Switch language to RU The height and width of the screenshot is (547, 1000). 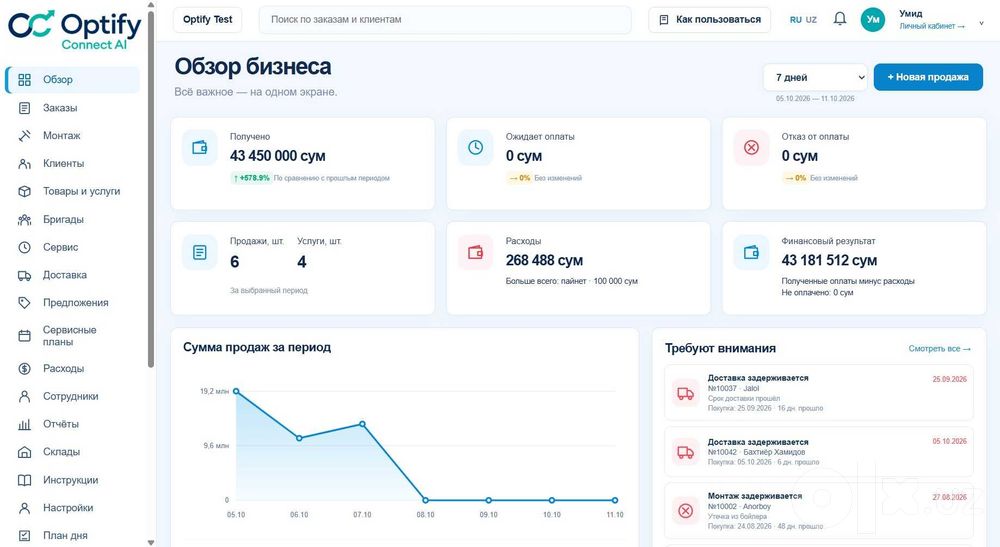795,20
